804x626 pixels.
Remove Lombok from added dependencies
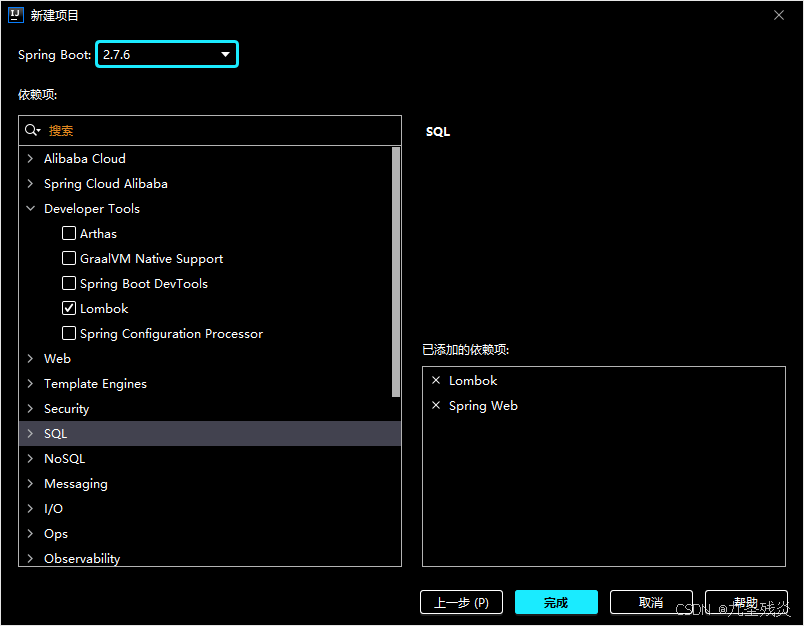coord(436,380)
